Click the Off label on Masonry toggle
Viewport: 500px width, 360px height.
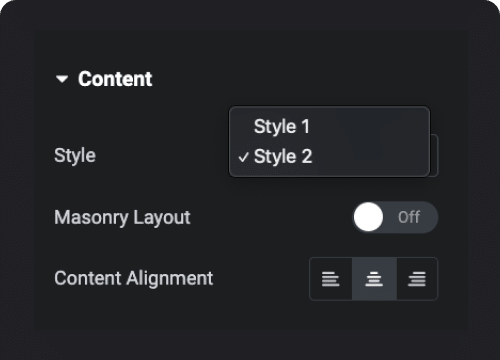[409, 217]
